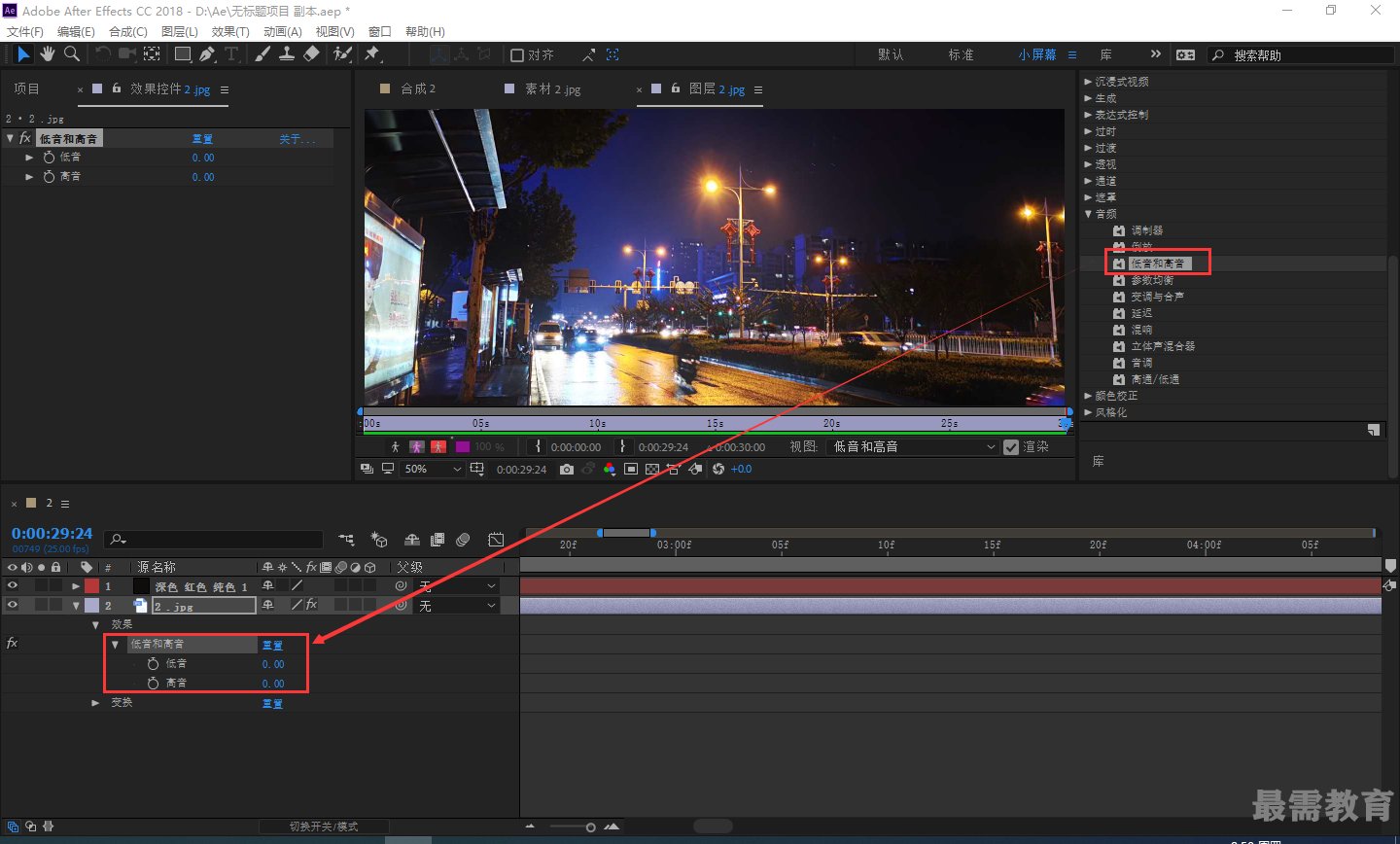
Task: Set in point bracket at 0:00:00:00
Action: pyautogui.click(x=538, y=447)
